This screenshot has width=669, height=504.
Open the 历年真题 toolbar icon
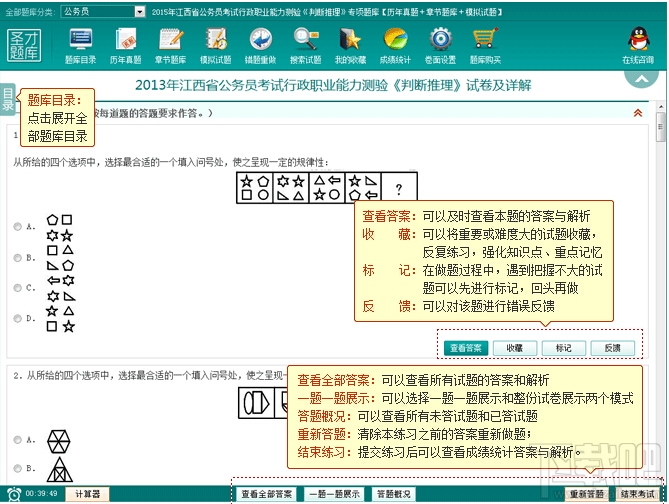(125, 46)
